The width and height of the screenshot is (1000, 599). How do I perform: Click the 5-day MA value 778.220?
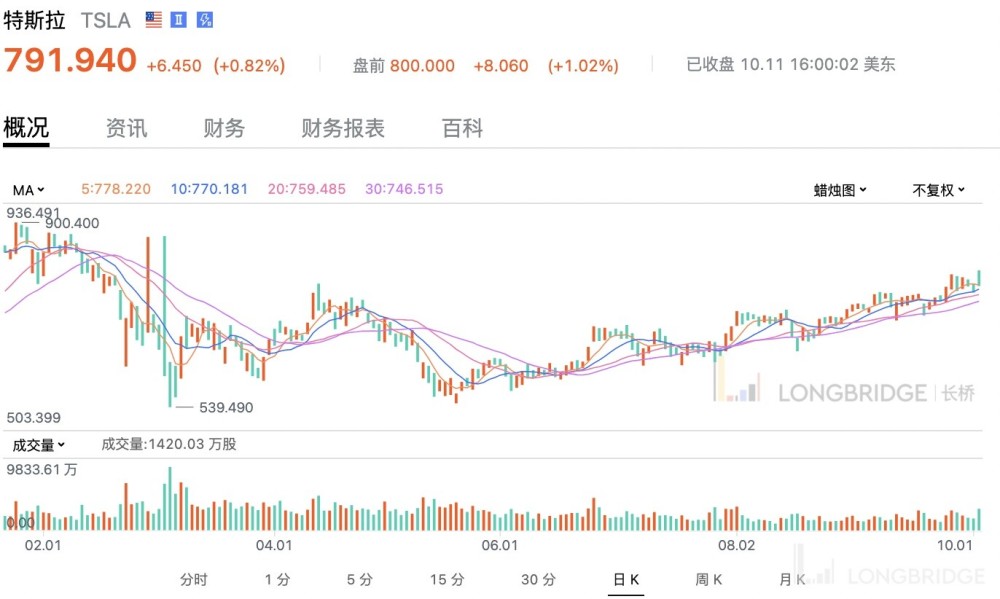click(116, 189)
